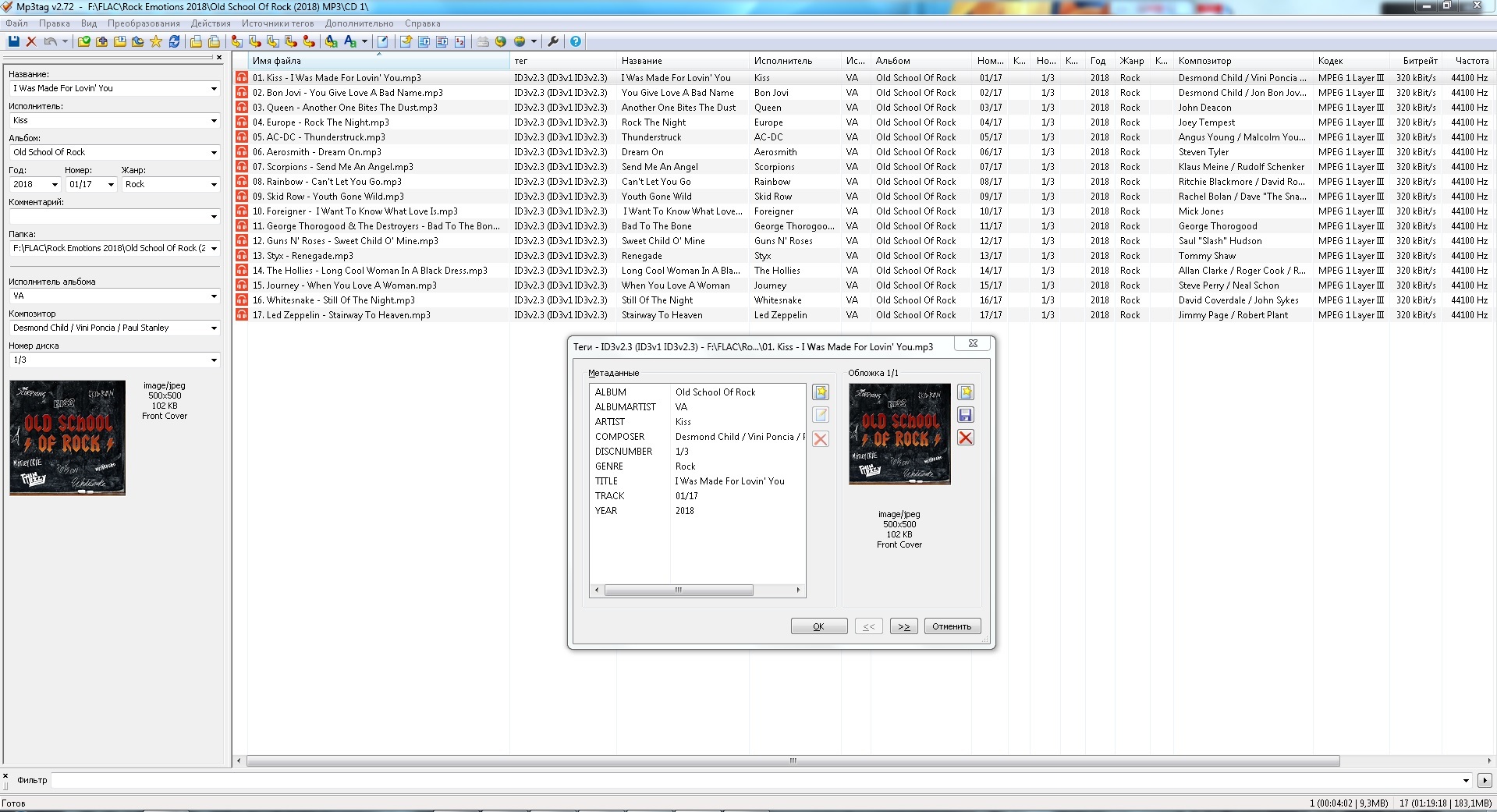The height and width of the screenshot is (812, 1497).
Task: Click the Отменить button in the dialog
Action: [x=952, y=626]
